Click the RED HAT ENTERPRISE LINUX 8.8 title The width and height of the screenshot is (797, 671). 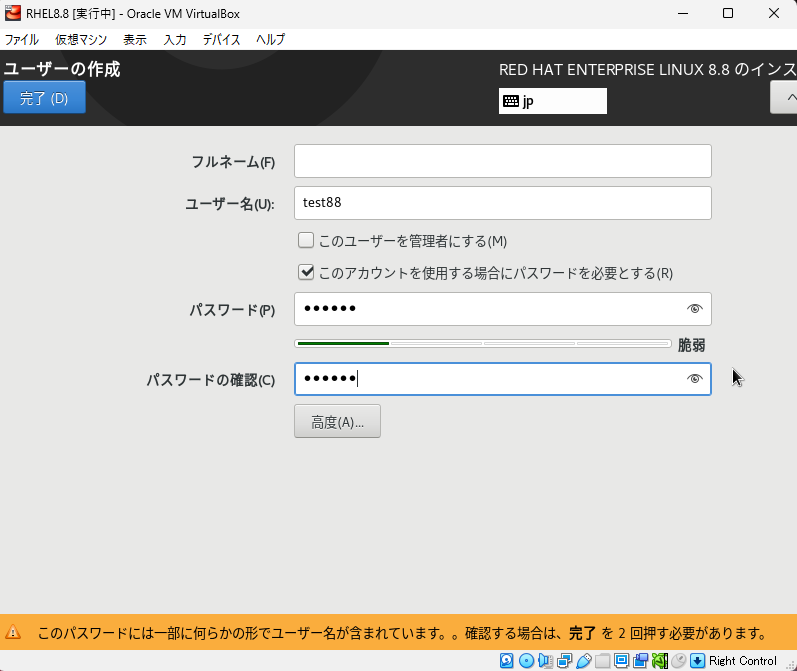pos(648,70)
